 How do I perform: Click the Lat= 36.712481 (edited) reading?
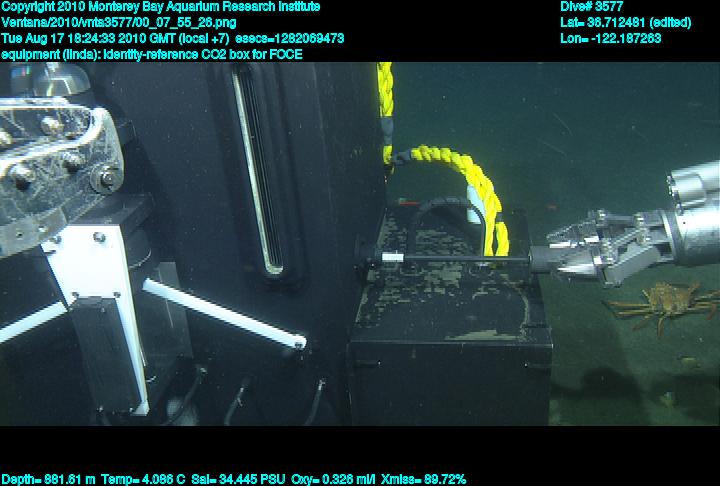pos(626,23)
